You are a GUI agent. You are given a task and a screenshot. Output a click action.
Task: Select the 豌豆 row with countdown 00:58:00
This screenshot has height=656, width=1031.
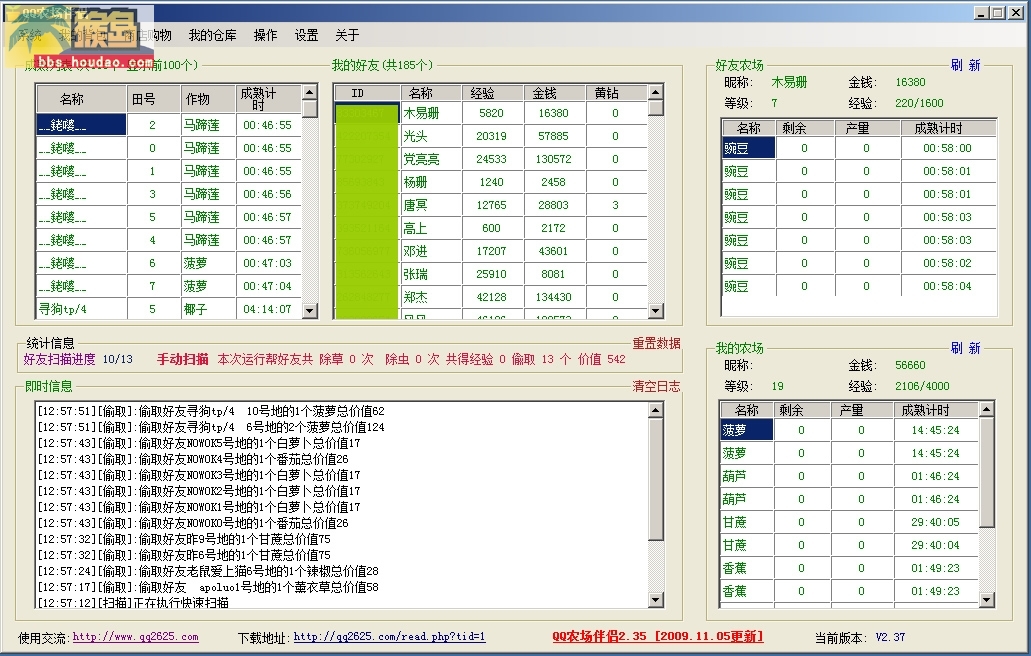click(x=859, y=149)
